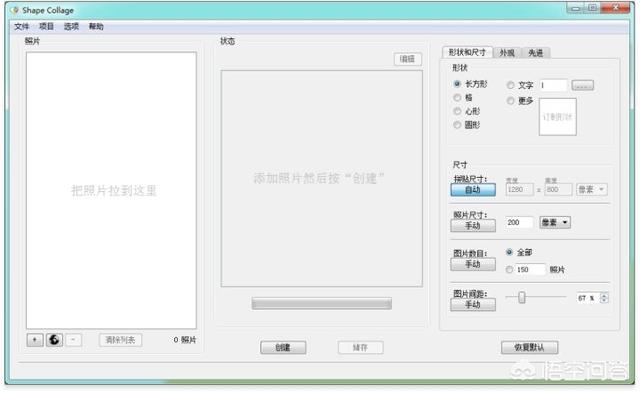The image size is (640, 393).
Task: Click the photo count field 150
Action: (x=530, y=269)
